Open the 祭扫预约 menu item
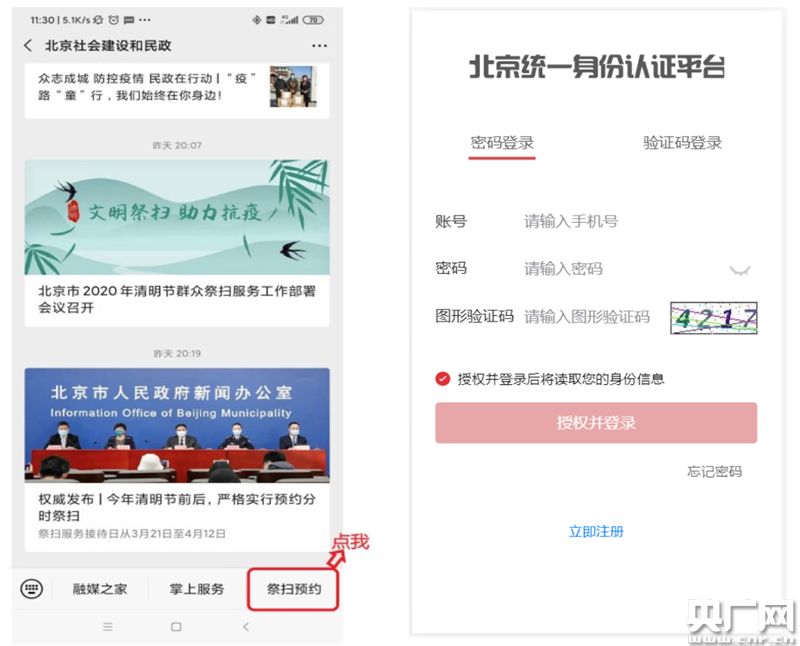800x646 pixels. pyautogui.click(x=293, y=589)
